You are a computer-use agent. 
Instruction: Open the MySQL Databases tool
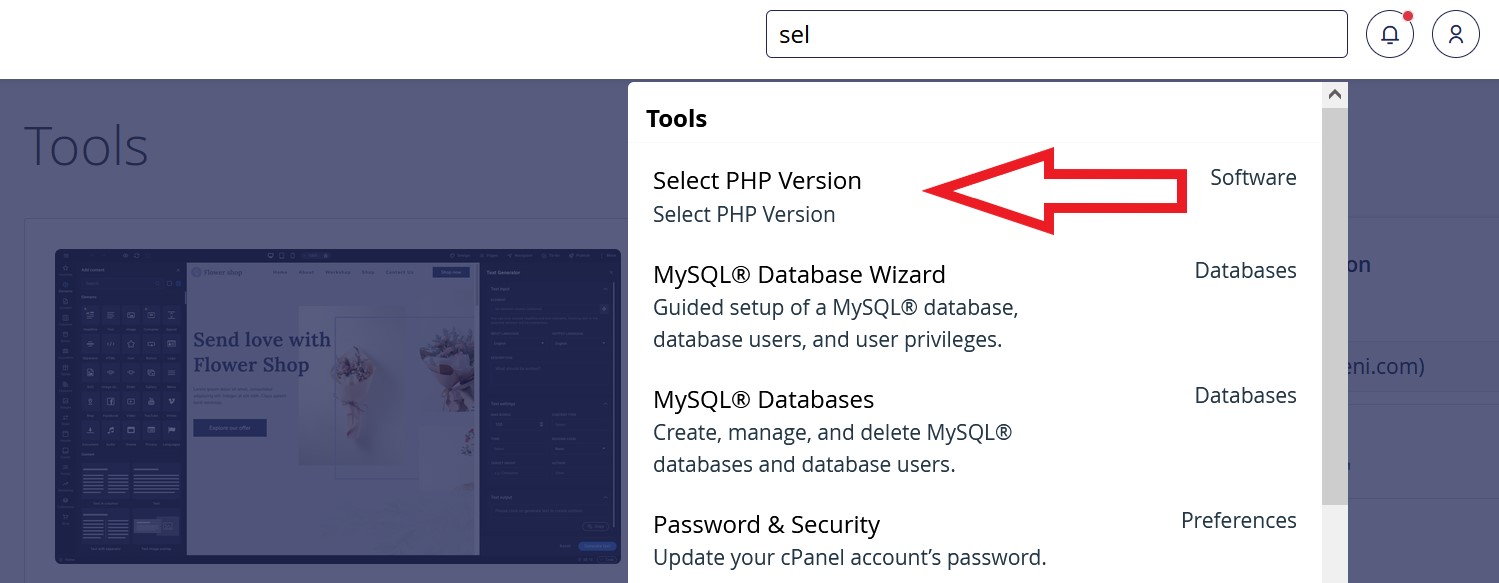764,399
